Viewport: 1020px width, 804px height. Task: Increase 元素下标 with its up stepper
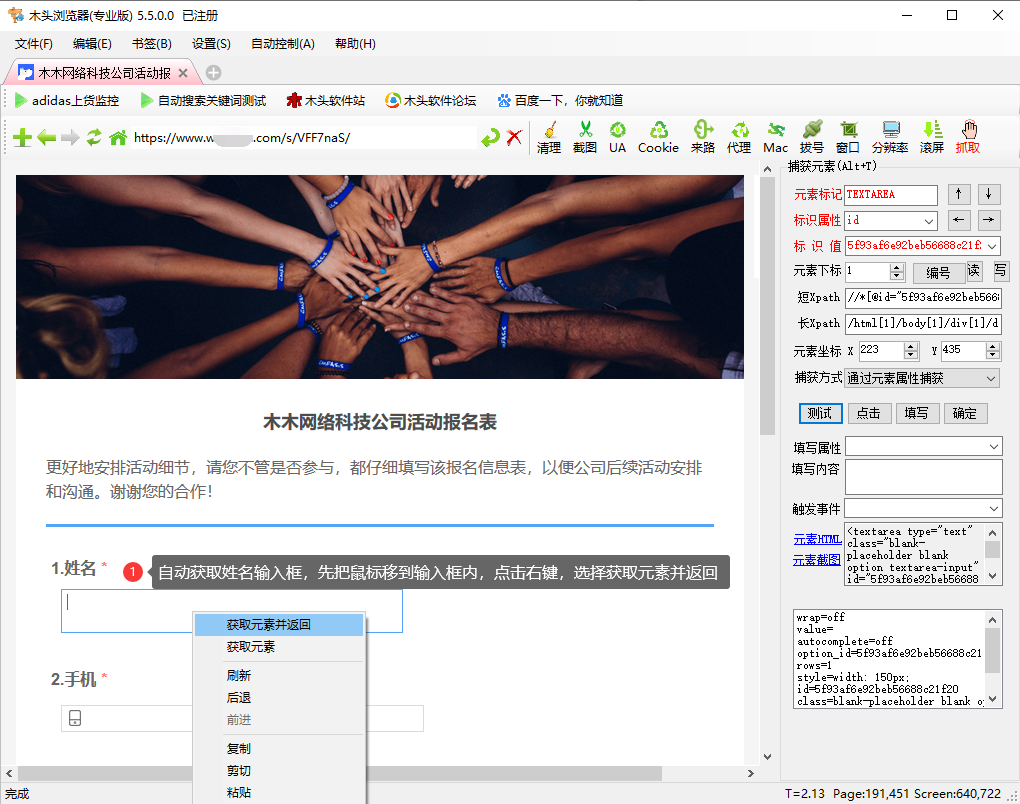tap(898, 266)
